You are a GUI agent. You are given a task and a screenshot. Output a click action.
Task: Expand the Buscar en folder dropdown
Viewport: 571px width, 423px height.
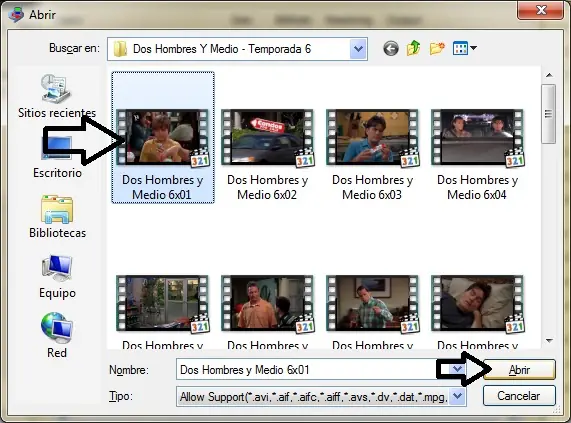tap(358, 49)
